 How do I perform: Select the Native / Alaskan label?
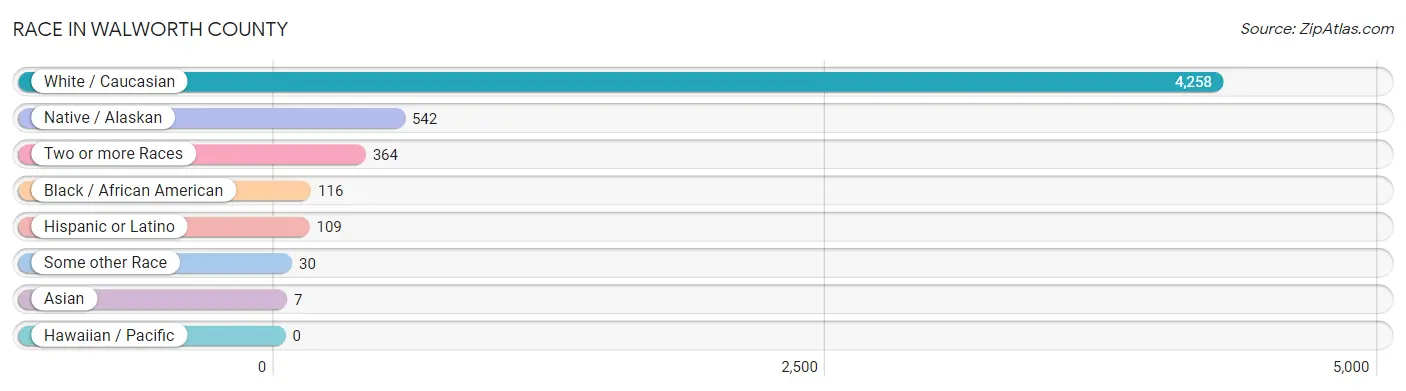[x=103, y=118]
